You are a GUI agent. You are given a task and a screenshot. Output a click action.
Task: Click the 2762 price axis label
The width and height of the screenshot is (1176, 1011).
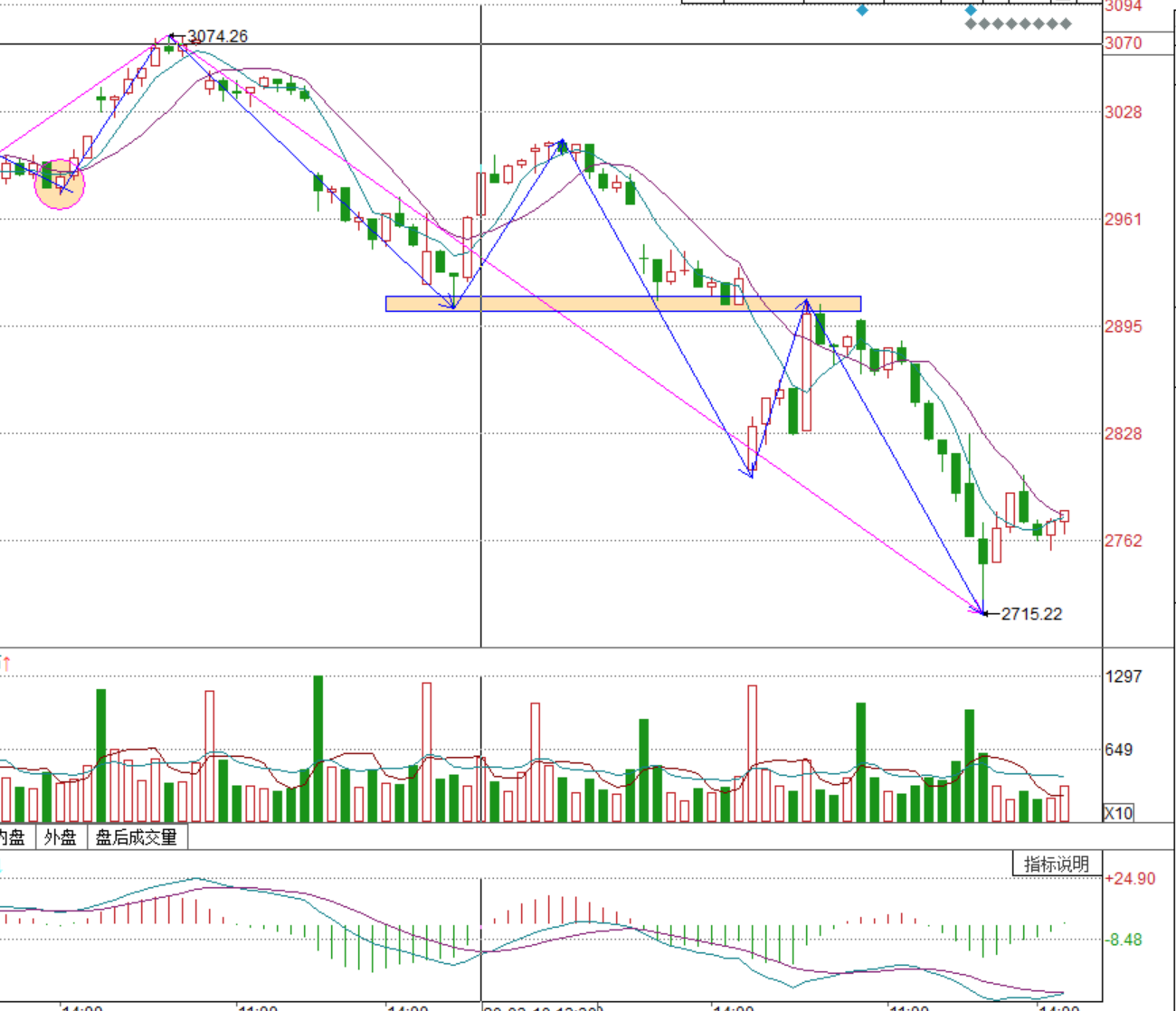(x=1123, y=541)
